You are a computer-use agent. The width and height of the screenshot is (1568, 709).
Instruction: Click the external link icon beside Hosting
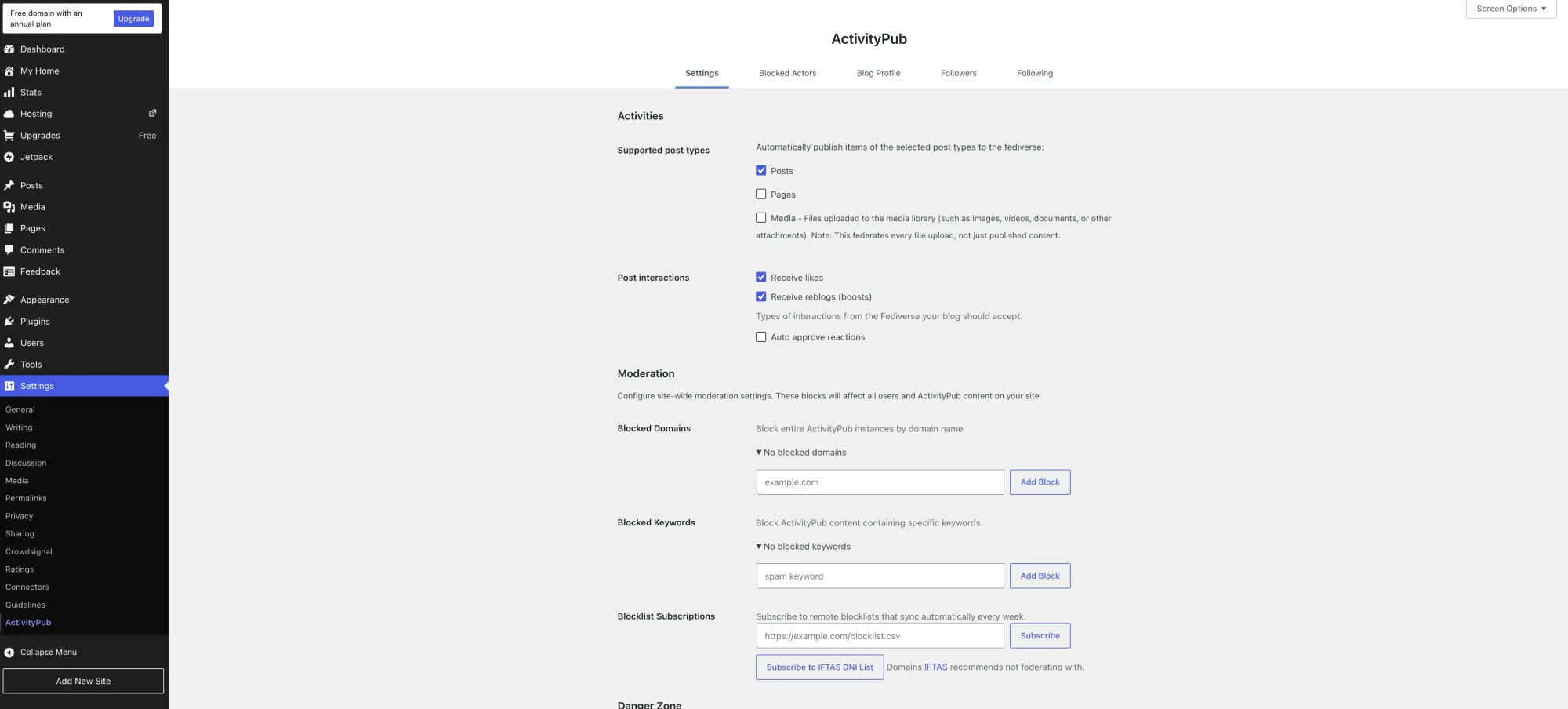click(x=153, y=113)
